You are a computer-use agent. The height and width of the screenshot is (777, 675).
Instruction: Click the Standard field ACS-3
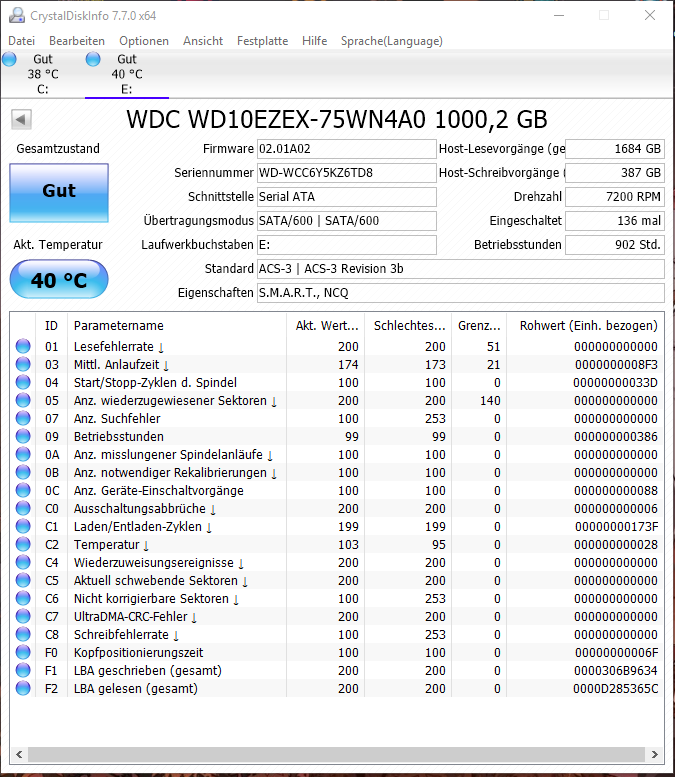pos(460,269)
